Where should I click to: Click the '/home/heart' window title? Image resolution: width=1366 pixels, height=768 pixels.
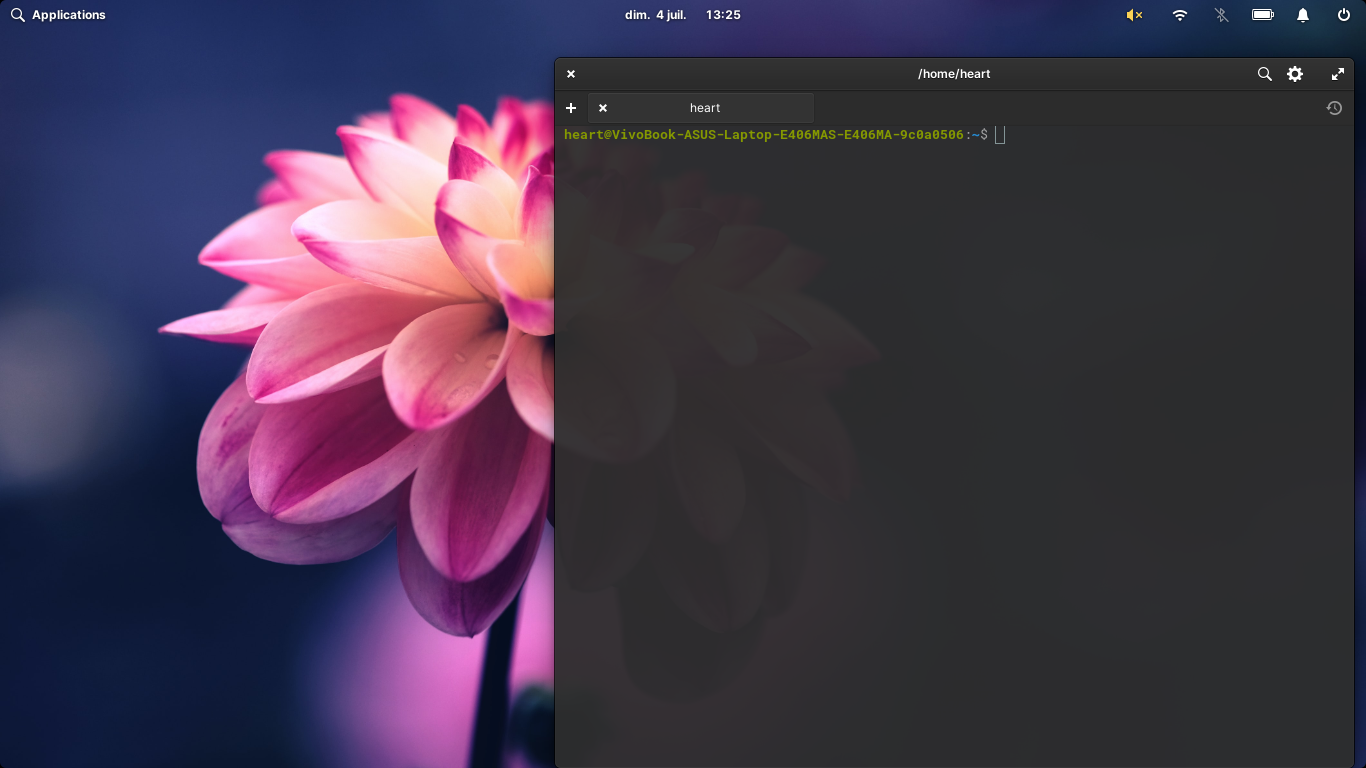[x=954, y=74]
